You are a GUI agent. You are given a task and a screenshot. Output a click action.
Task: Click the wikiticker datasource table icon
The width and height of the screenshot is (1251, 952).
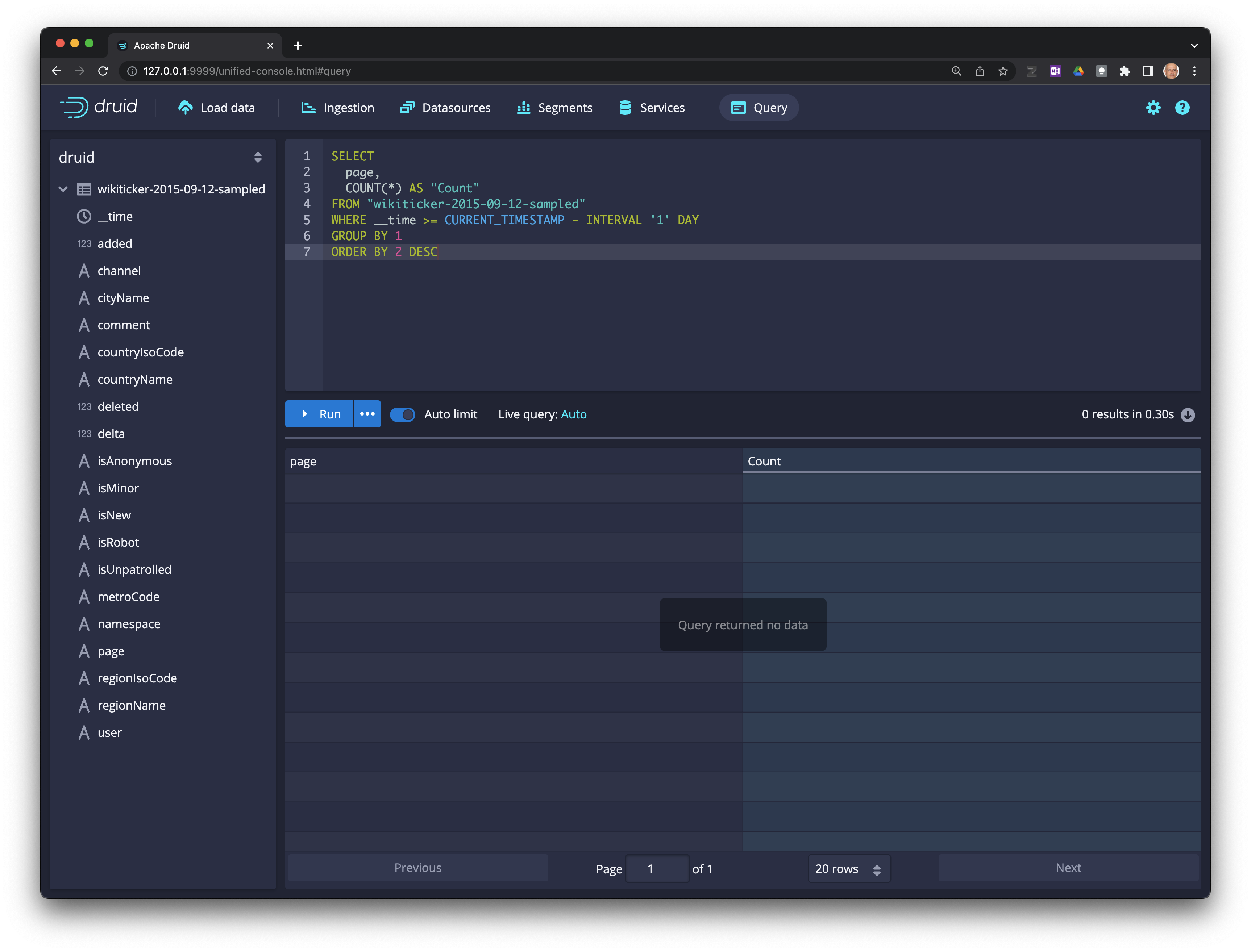(x=84, y=189)
